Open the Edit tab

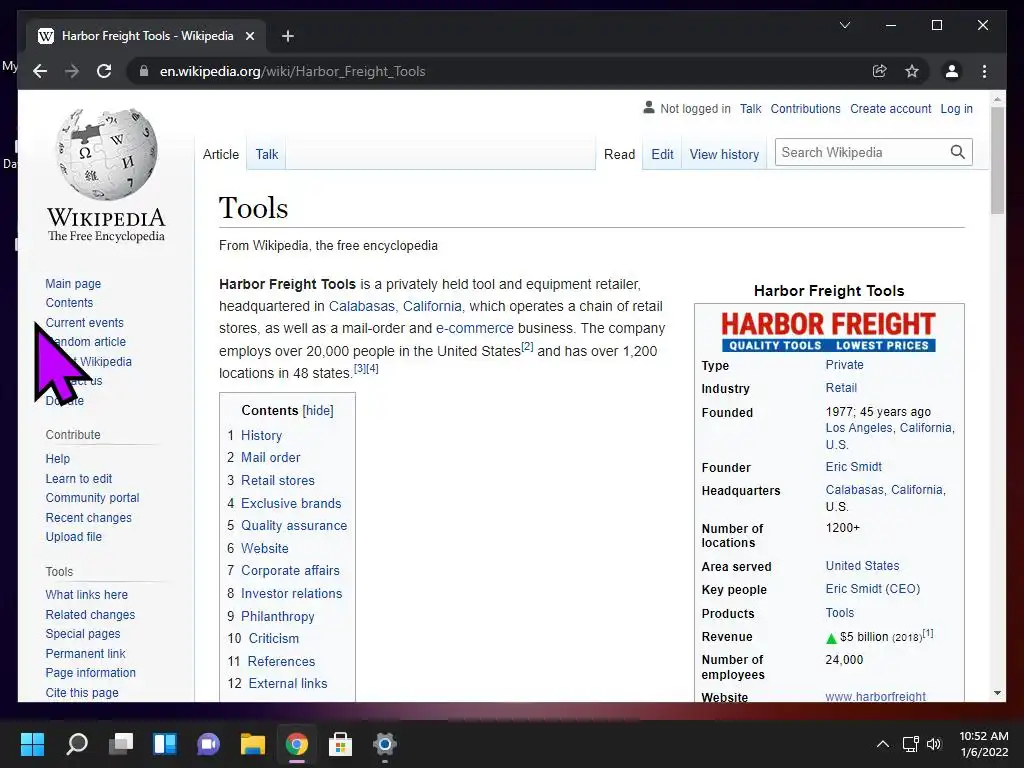662,154
